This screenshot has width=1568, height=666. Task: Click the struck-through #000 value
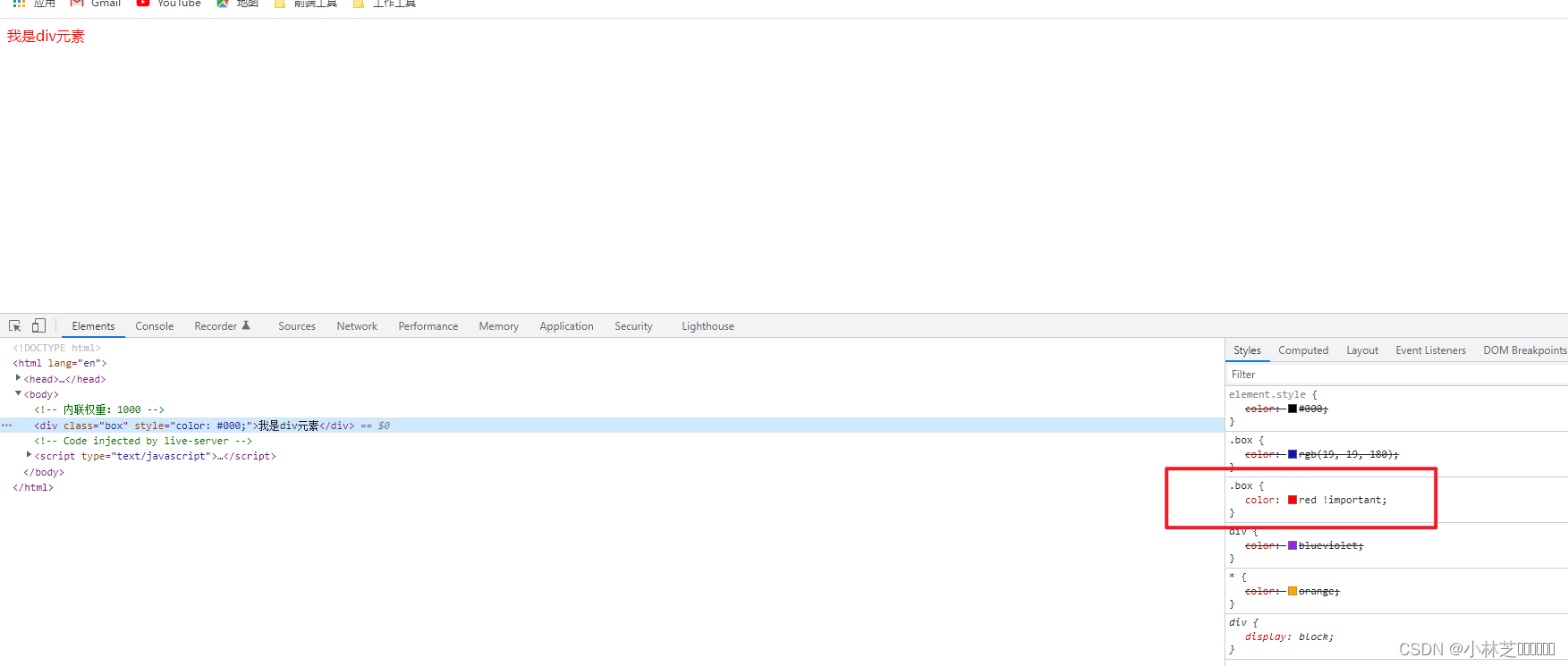pyautogui.click(x=1312, y=409)
